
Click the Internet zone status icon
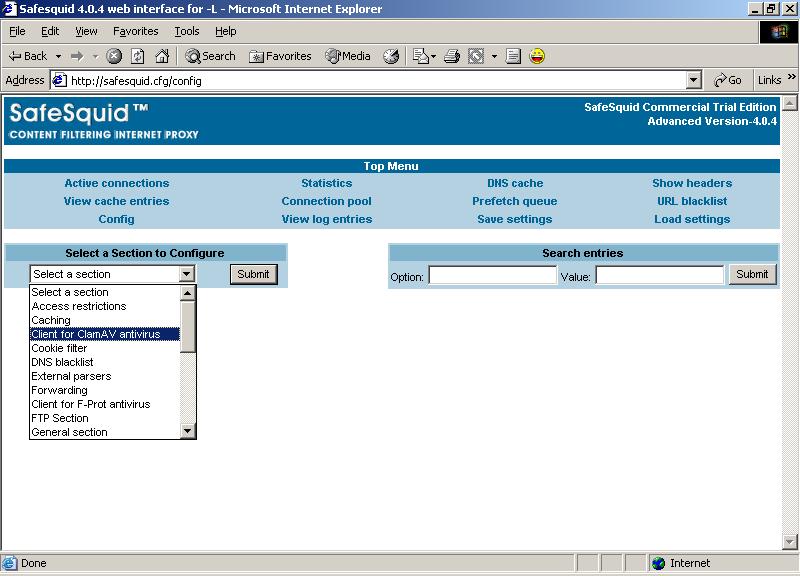pos(658,563)
